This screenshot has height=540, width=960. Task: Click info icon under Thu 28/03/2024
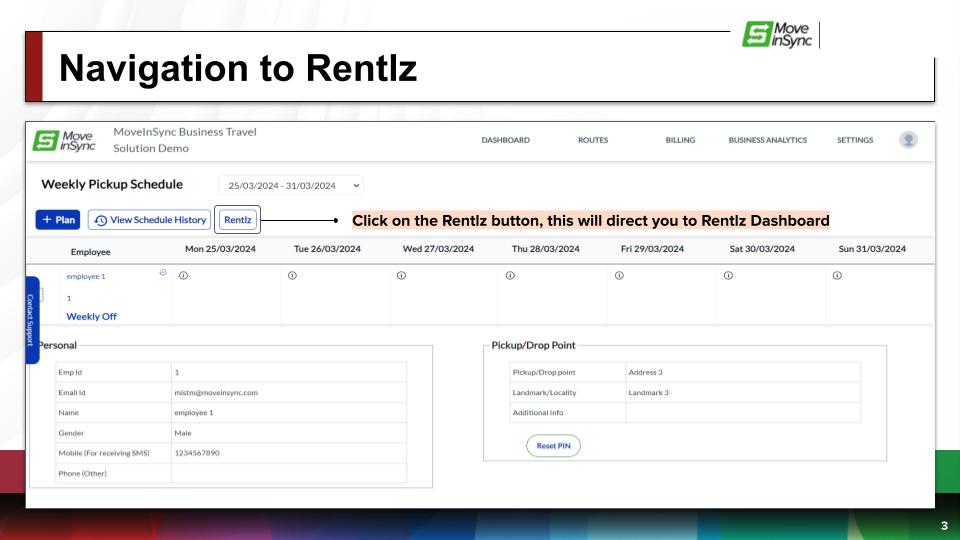510,276
